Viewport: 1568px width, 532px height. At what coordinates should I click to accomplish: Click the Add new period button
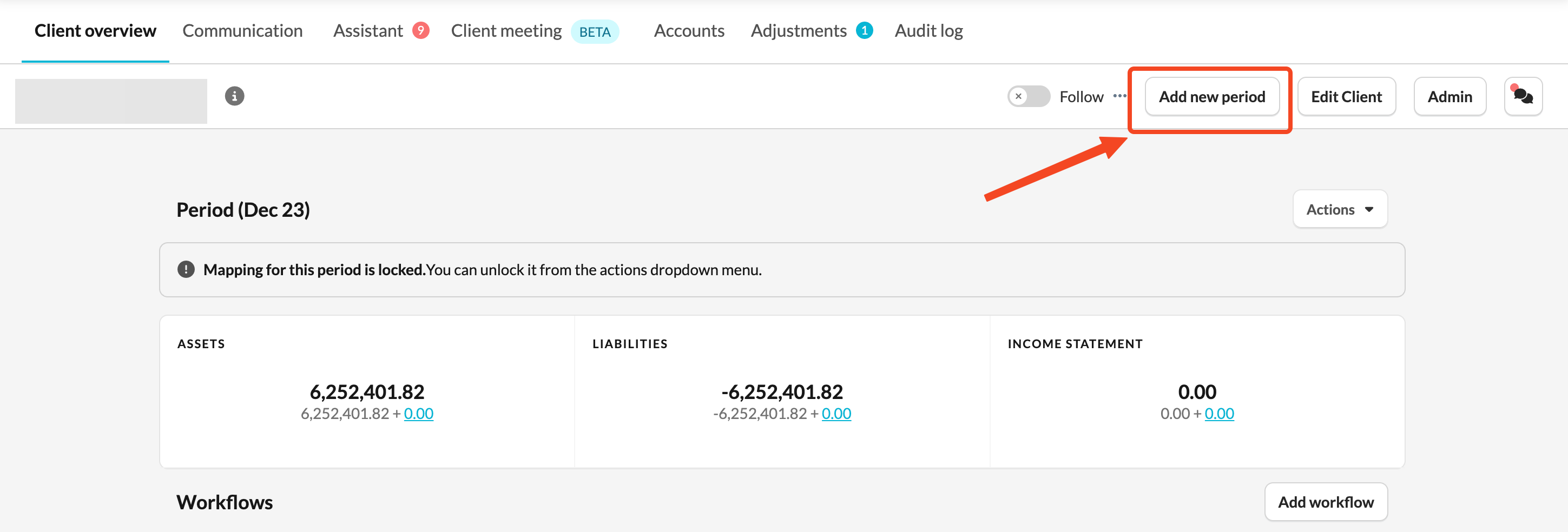click(1211, 96)
